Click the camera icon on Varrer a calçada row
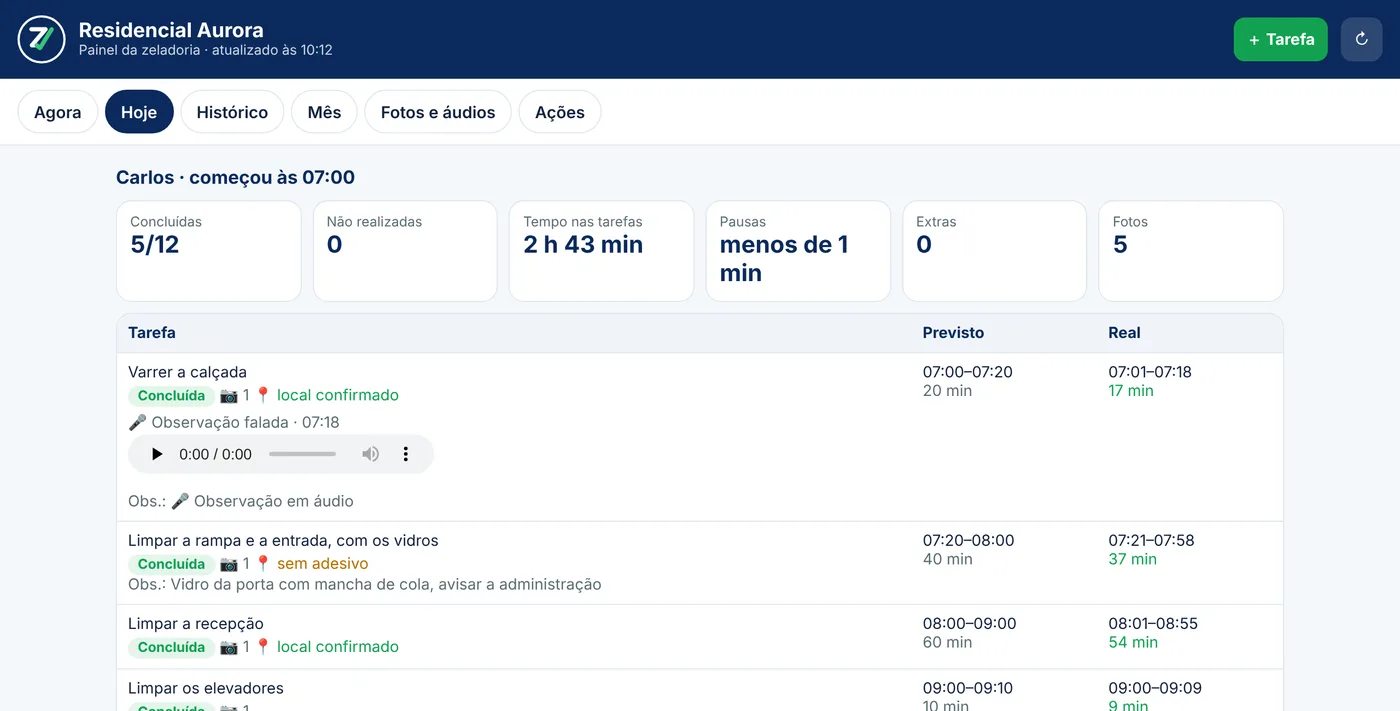This screenshot has height=711, width=1400. [x=229, y=395]
